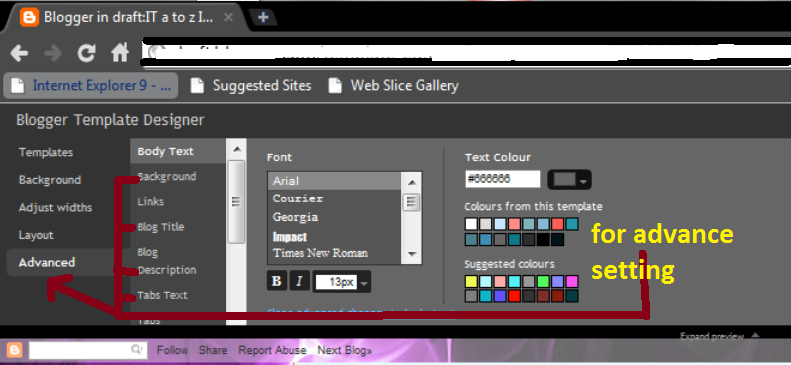Image resolution: width=791 pixels, height=365 pixels.
Task: Click the Expand preview link
Action: 712,336
